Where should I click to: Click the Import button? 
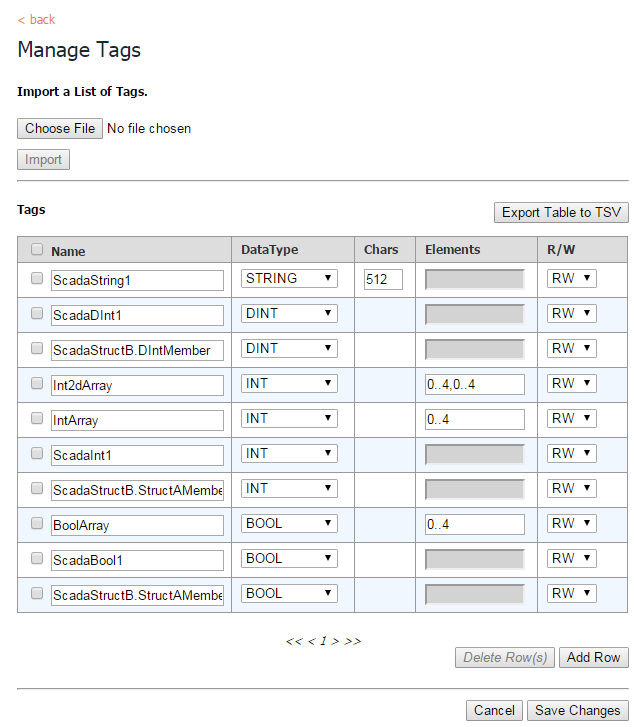[44, 159]
